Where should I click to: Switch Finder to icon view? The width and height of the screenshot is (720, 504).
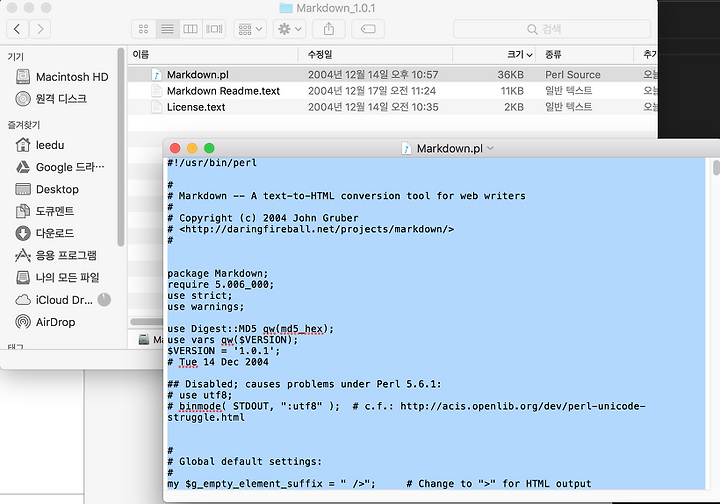[x=144, y=29]
